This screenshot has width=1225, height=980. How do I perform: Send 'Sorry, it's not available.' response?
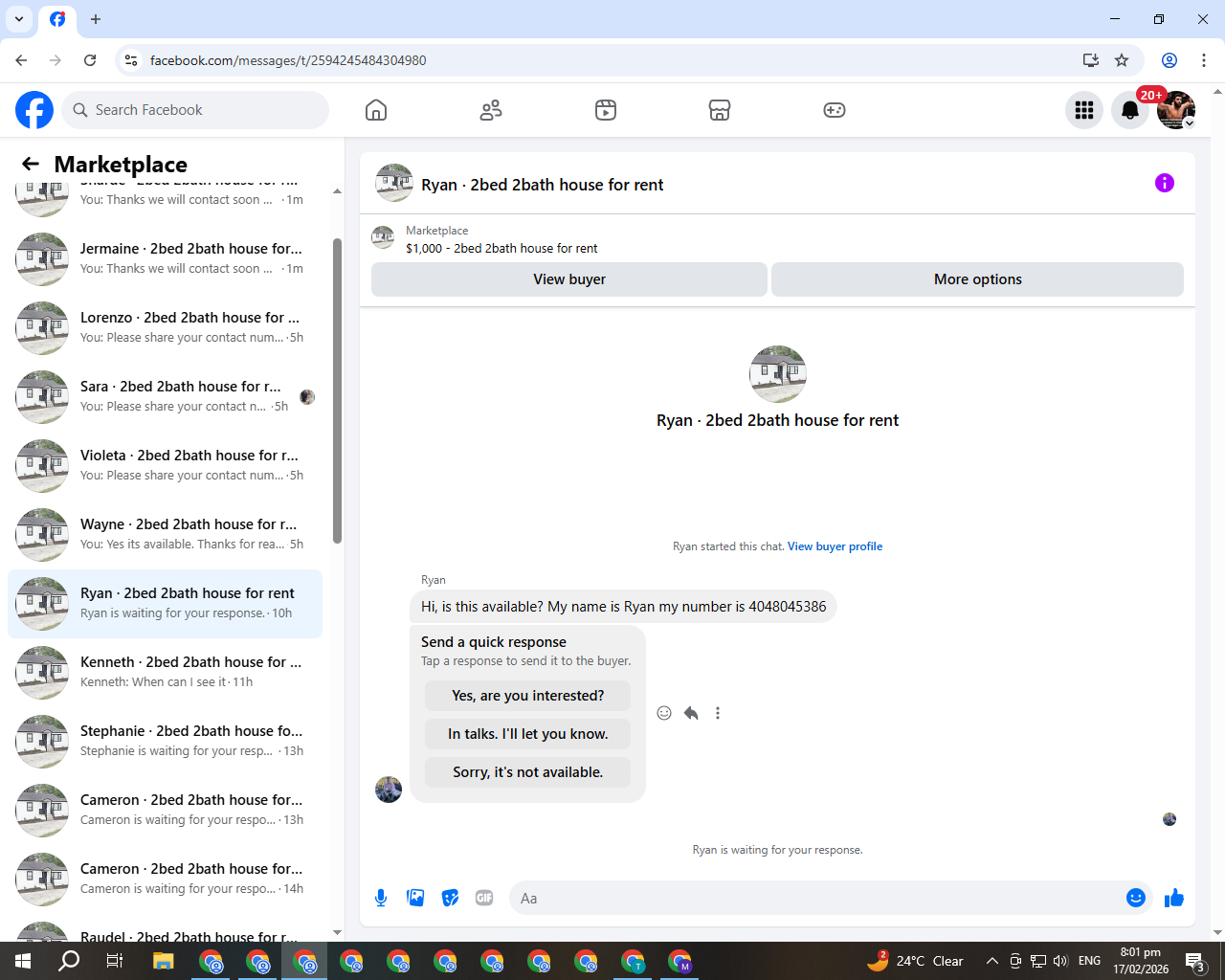(528, 772)
